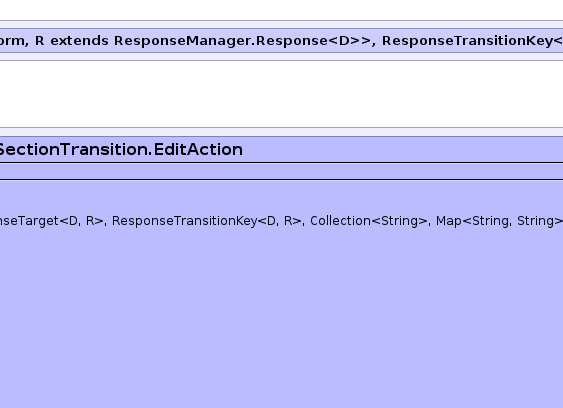Click the Collection<String> parameter type
563x408 pixels.
[369, 221]
